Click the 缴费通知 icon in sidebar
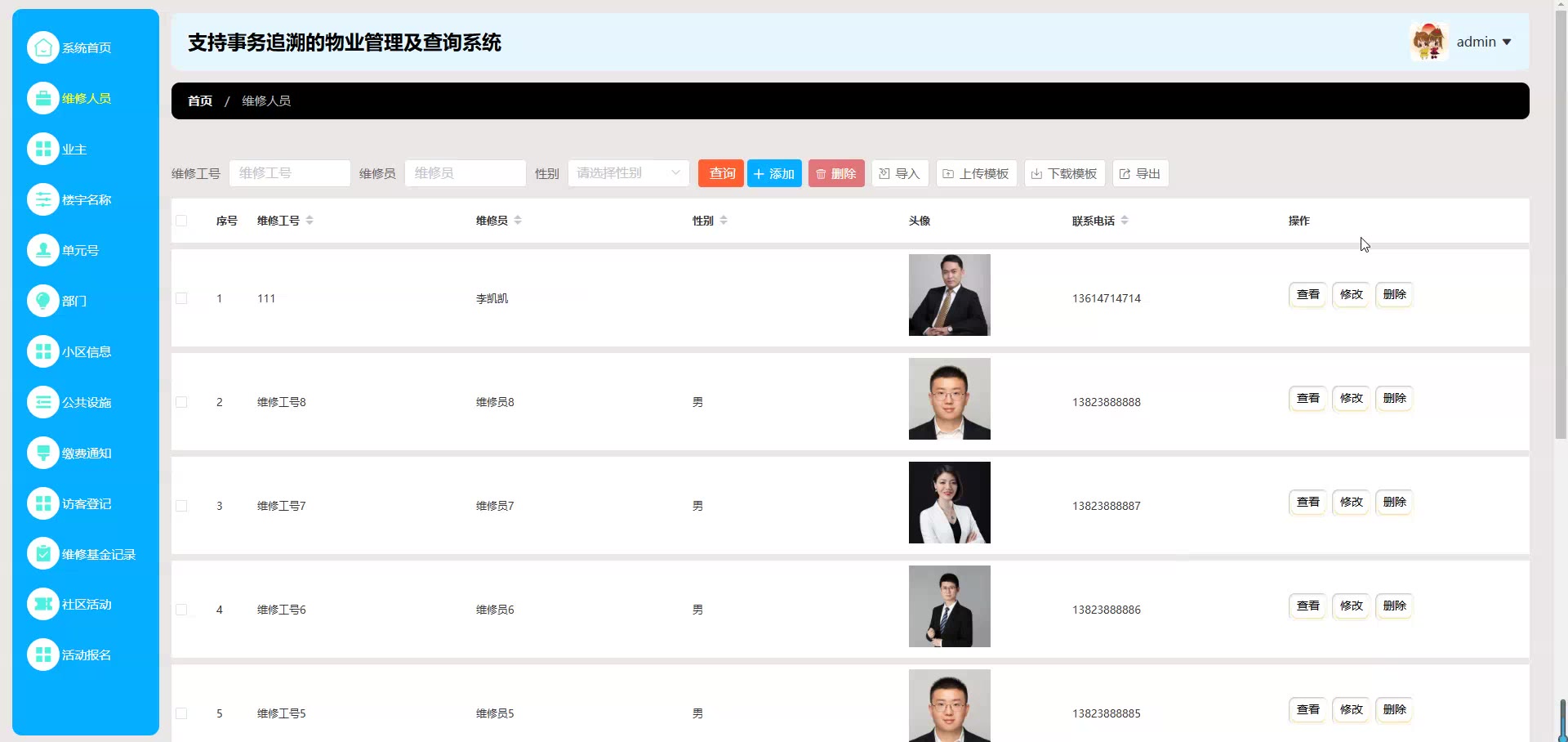 click(x=43, y=454)
